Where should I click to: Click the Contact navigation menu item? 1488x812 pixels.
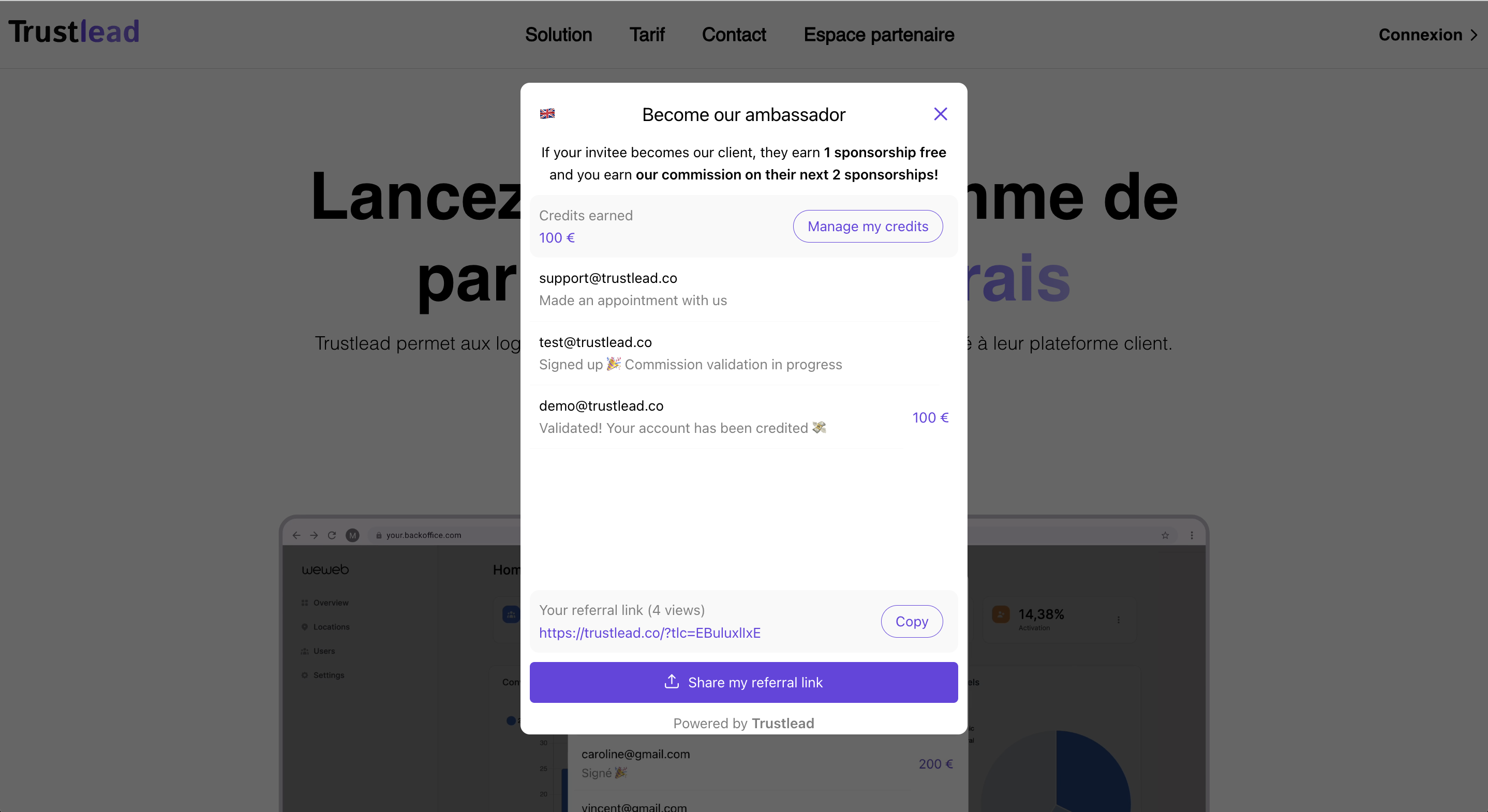coord(734,34)
